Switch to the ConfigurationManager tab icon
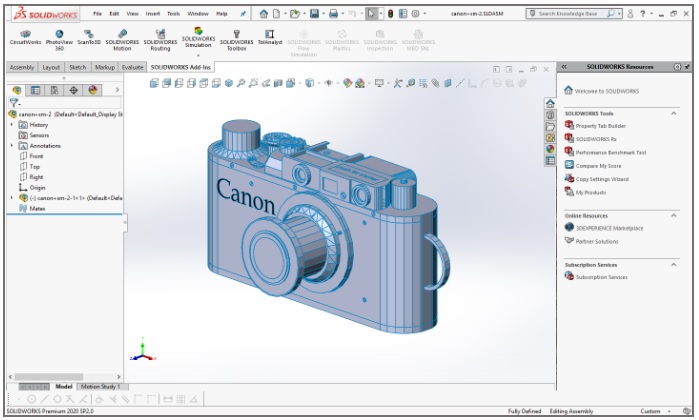 [54, 90]
